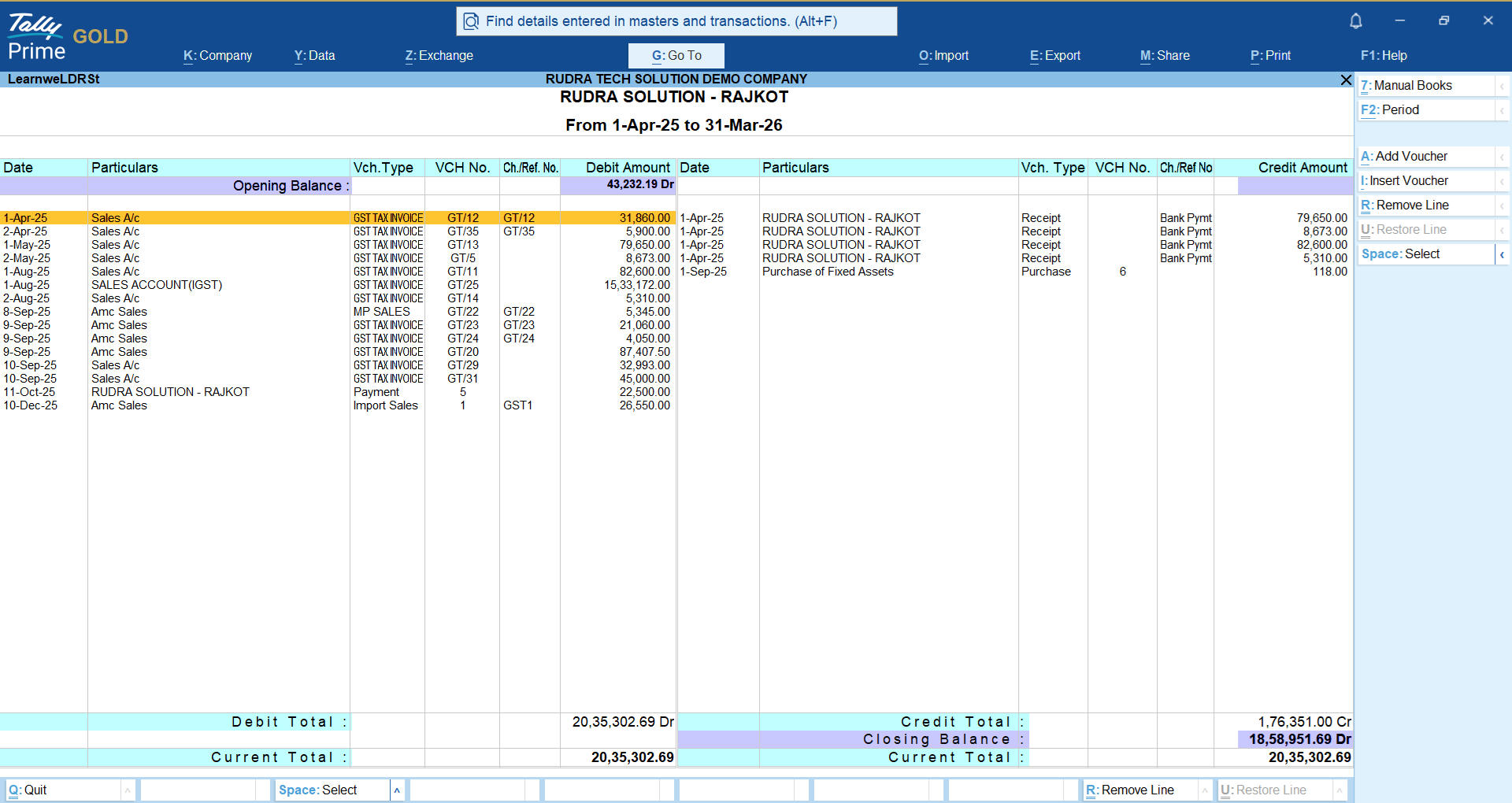Select the debit amount 15,33,172.00
This screenshot has width=1512, height=803.
click(637, 285)
